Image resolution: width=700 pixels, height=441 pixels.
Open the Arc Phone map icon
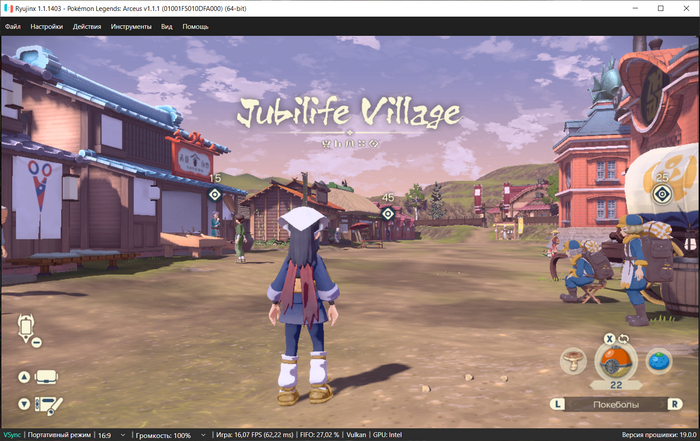tap(46, 377)
